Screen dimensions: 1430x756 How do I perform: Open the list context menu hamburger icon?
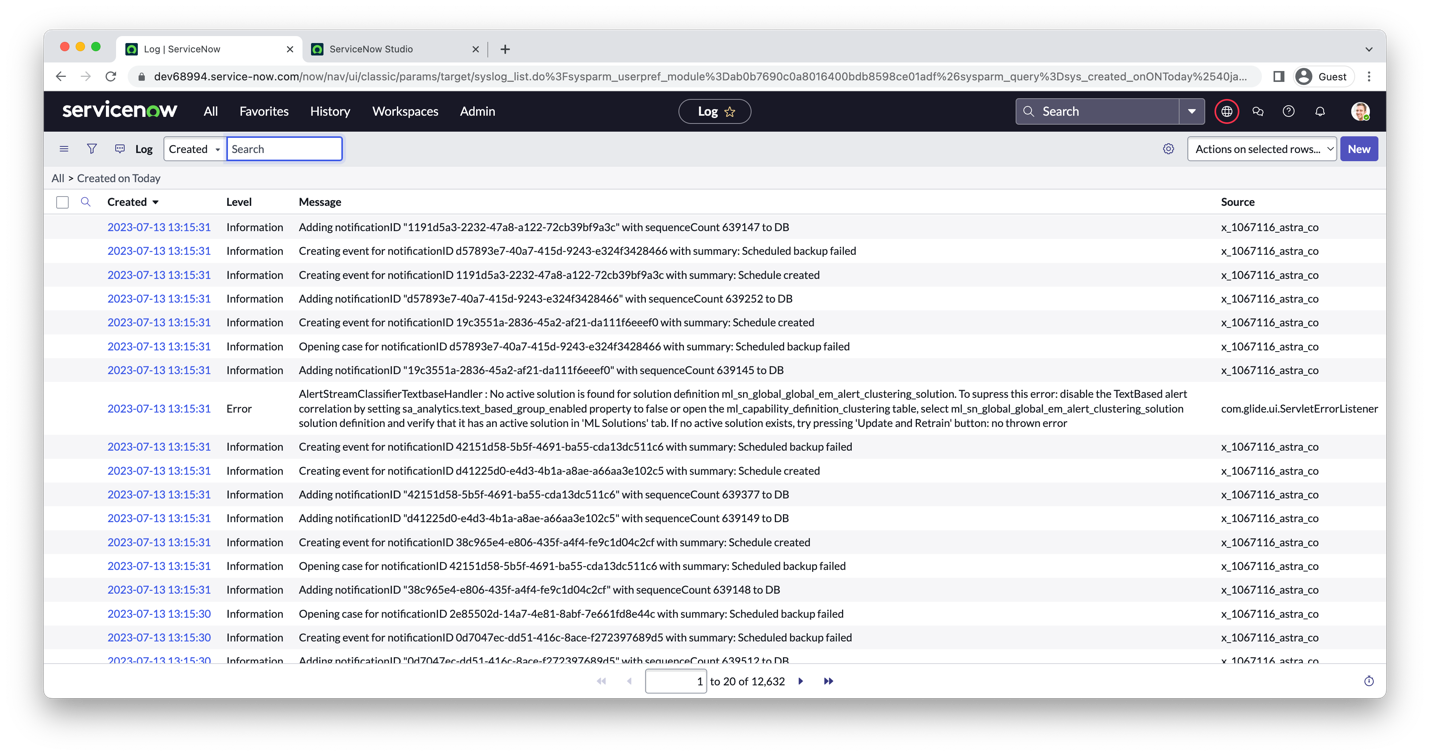click(x=64, y=149)
